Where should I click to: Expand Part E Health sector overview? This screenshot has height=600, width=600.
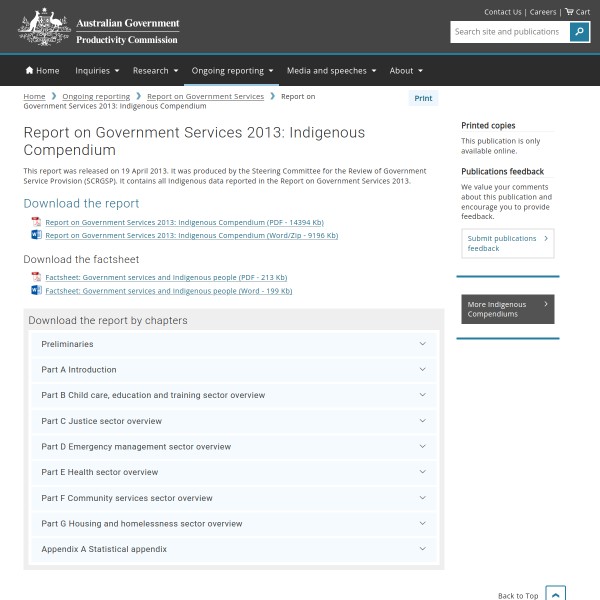click(x=235, y=472)
